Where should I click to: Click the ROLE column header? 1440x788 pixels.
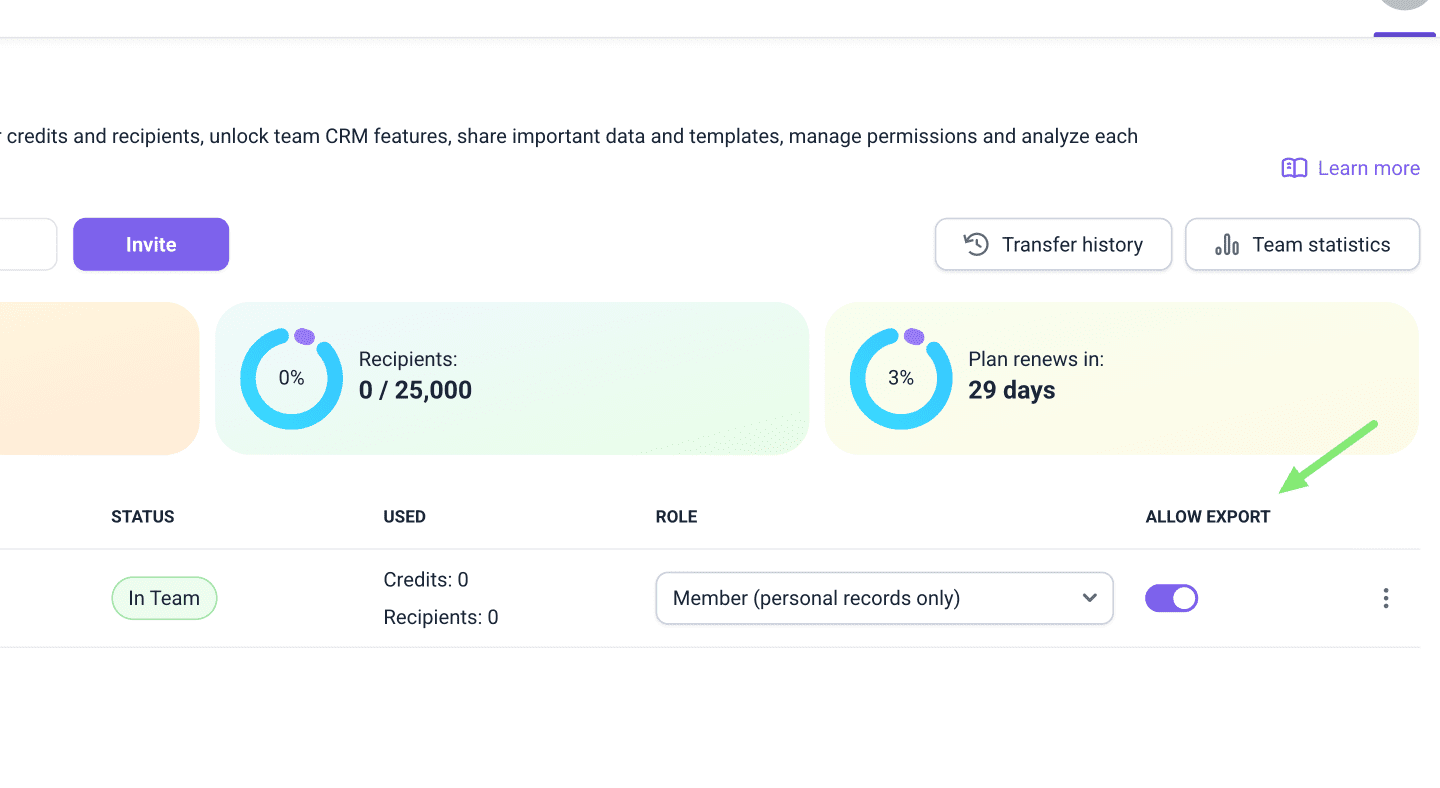[676, 517]
